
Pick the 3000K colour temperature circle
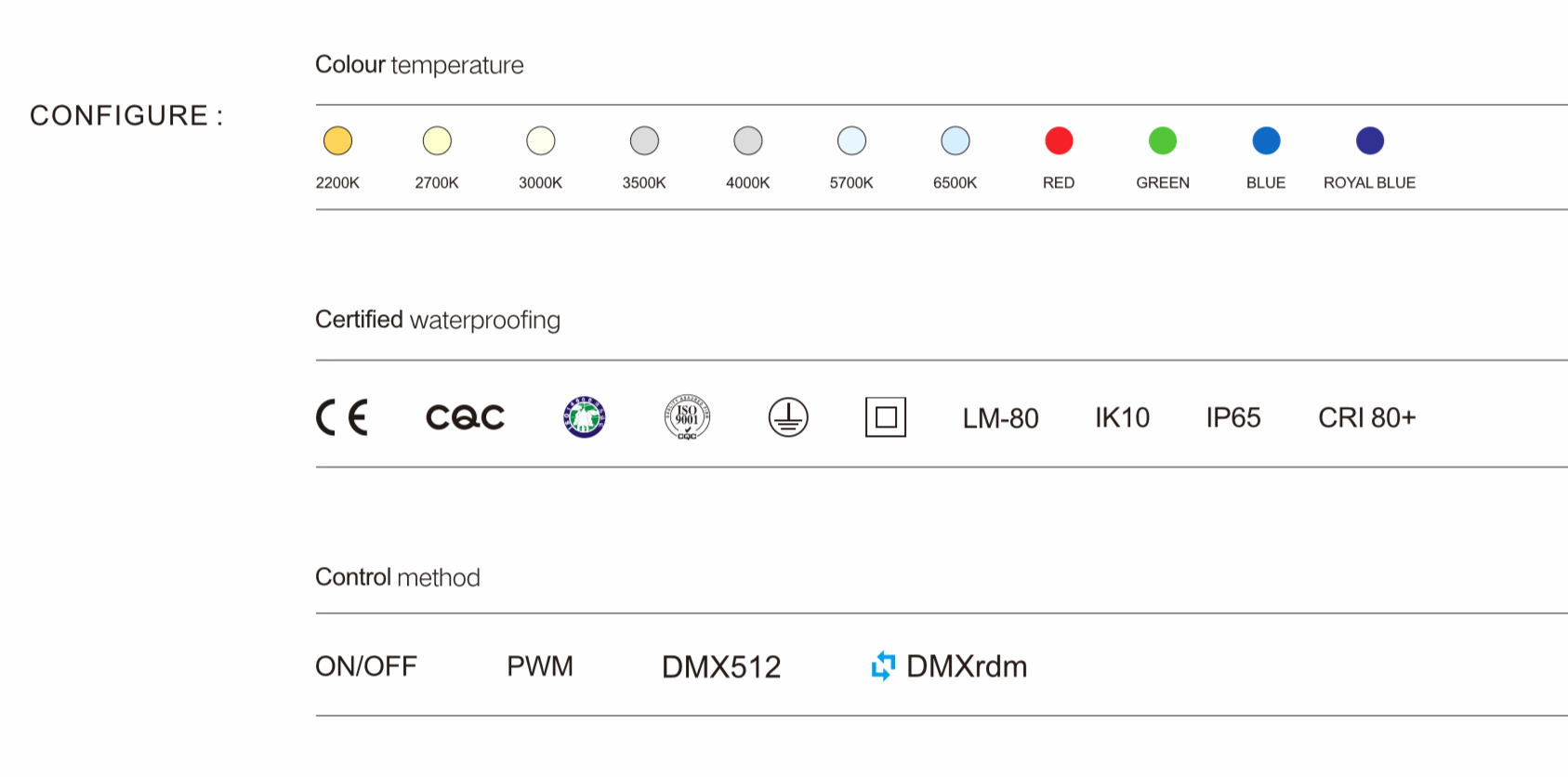coord(541,141)
